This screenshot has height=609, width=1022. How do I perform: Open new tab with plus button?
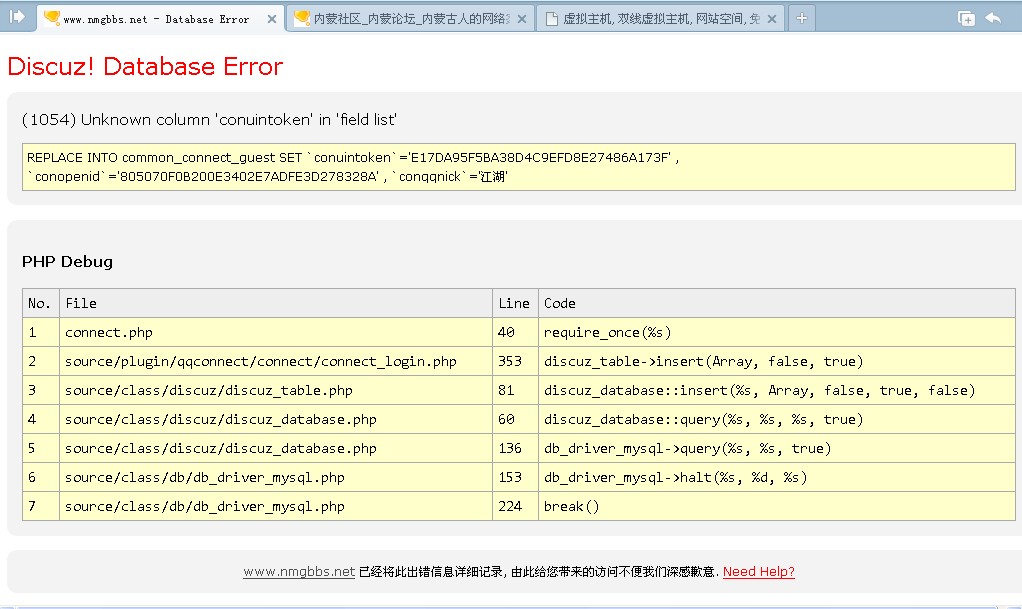click(802, 18)
